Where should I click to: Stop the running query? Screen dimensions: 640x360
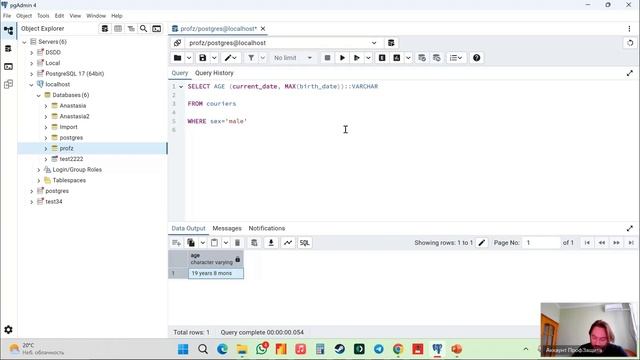[327, 58]
